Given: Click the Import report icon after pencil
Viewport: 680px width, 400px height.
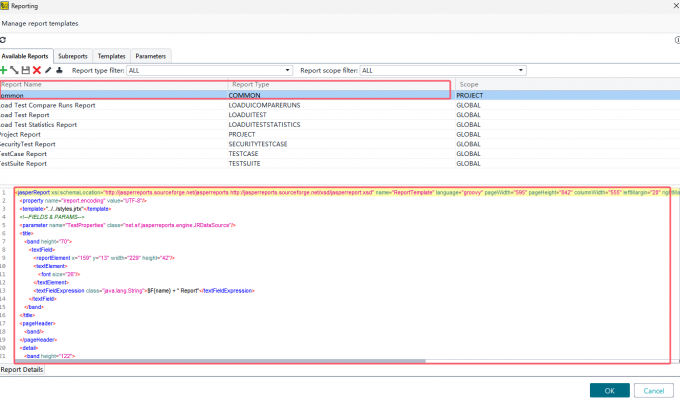Looking at the screenshot, I should pos(58,70).
